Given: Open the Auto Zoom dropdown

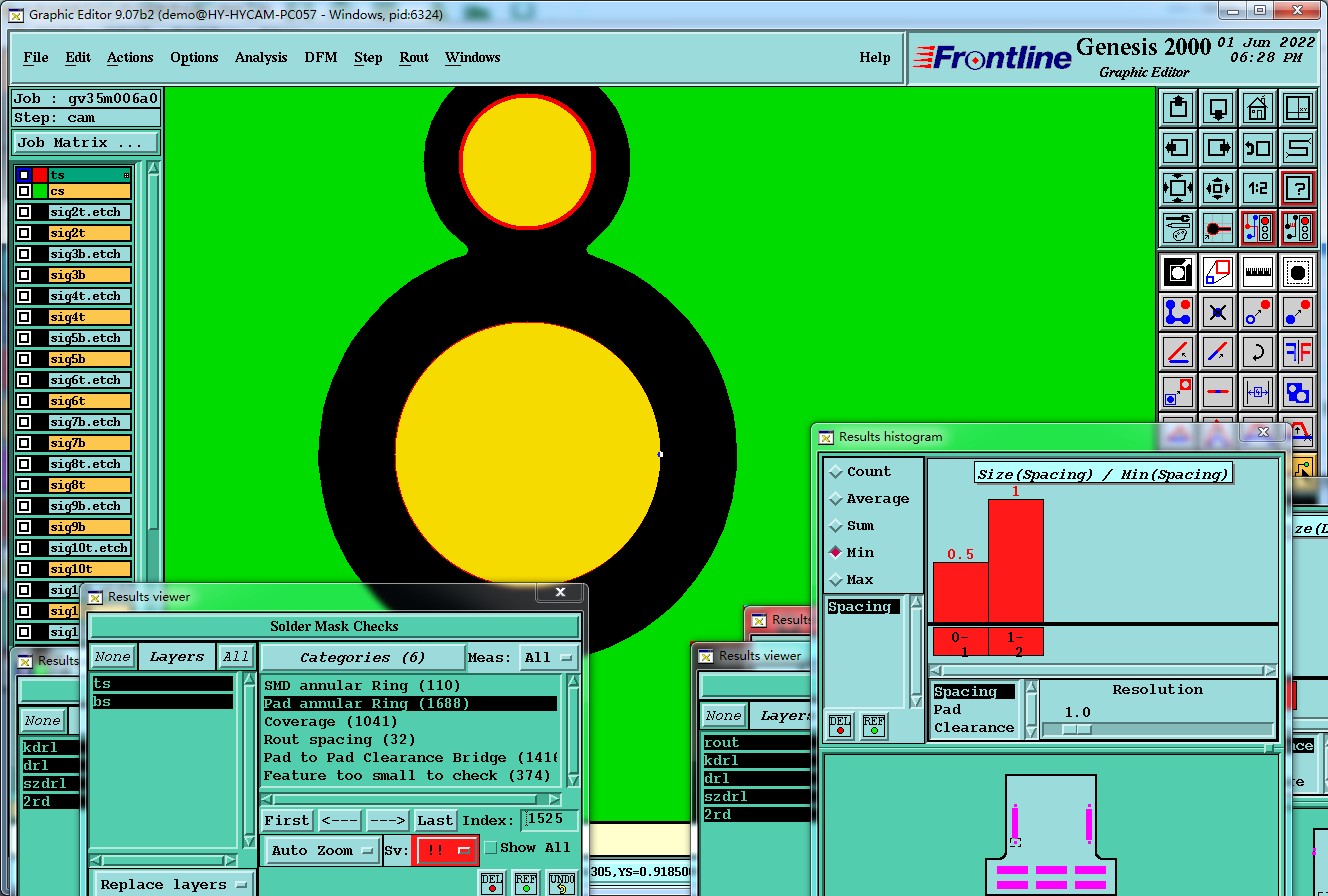Looking at the screenshot, I should [x=322, y=851].
